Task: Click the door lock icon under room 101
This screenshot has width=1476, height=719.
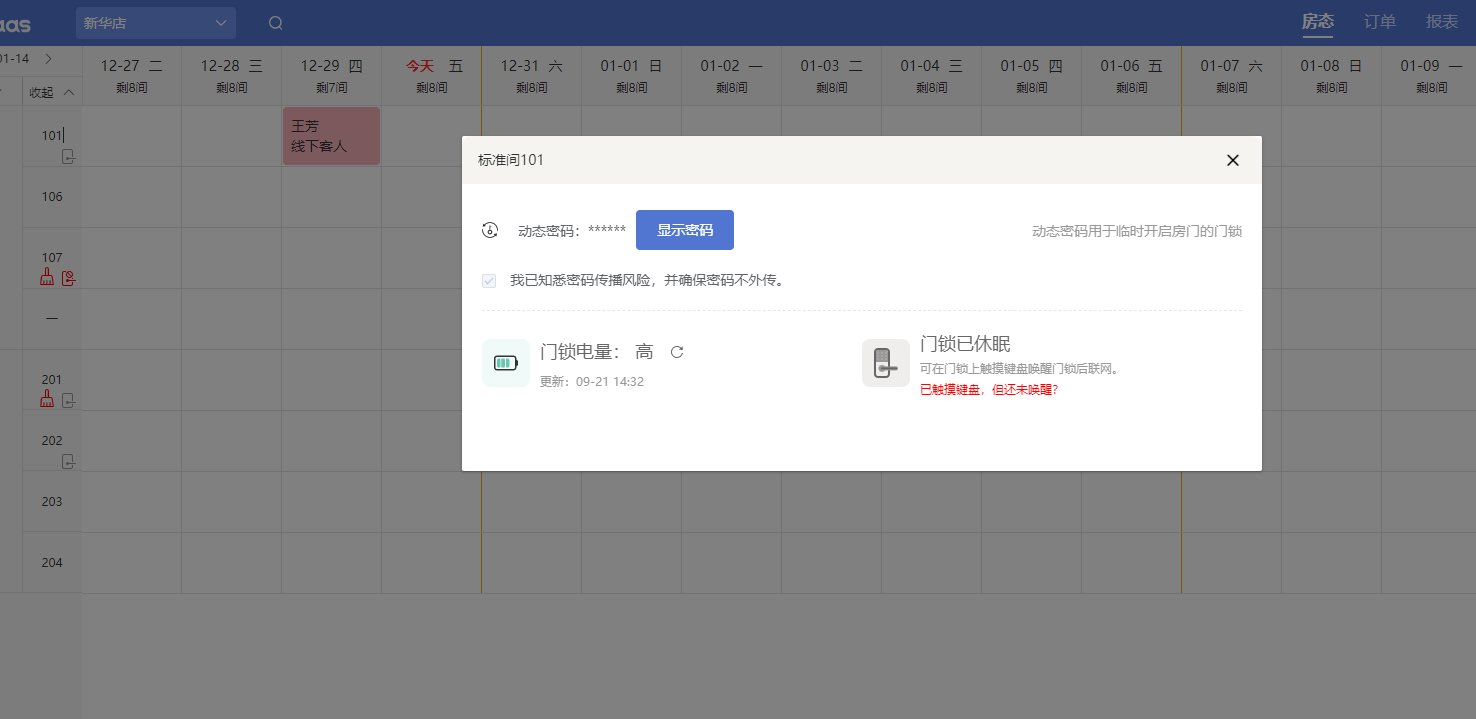Action: [68, 156]
